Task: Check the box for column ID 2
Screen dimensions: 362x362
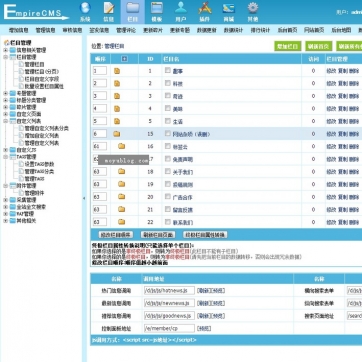Action: tap(168, 83)
